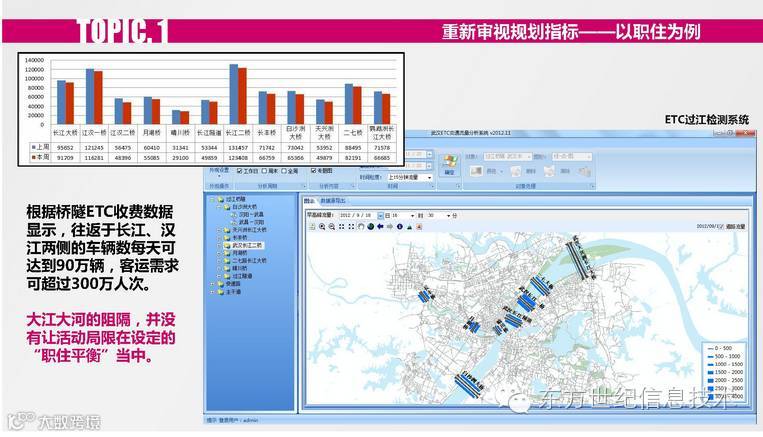This screenshot has width=763, height=437.
Task: Expand the 主干道 tree node
Action: coord(213,291)
